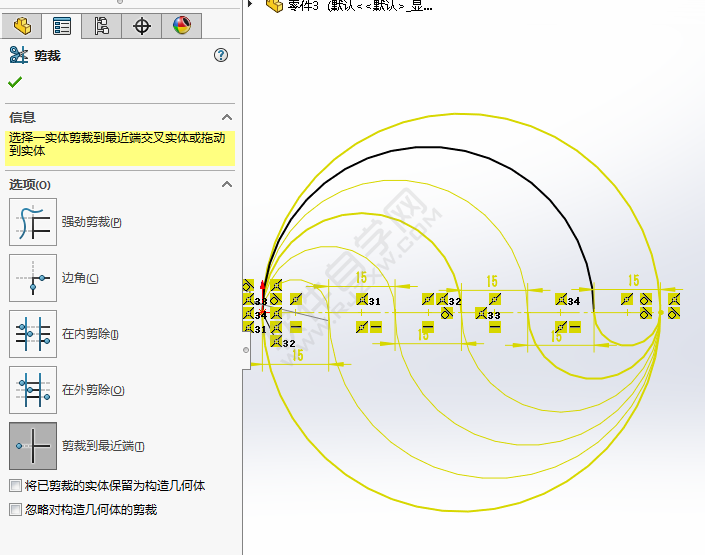705x555 pixels.
Task: Click the 剪裁到最近端(T) label
Action: point(103,446)
